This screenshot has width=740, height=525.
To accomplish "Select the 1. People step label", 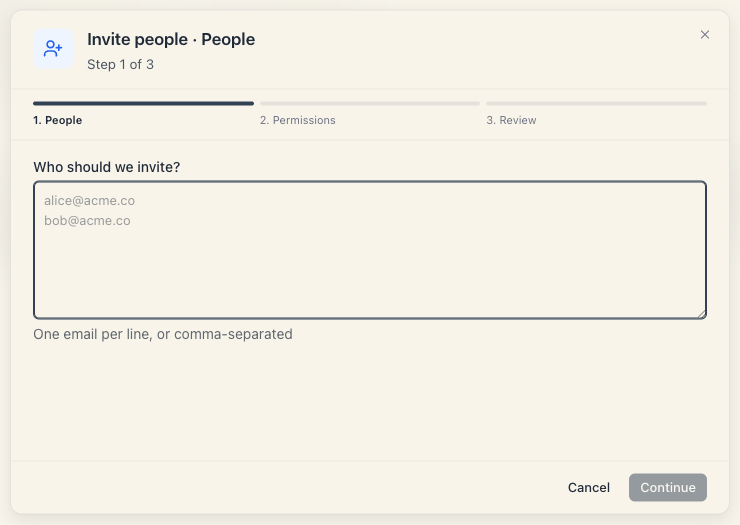I will tap(58, 120).
